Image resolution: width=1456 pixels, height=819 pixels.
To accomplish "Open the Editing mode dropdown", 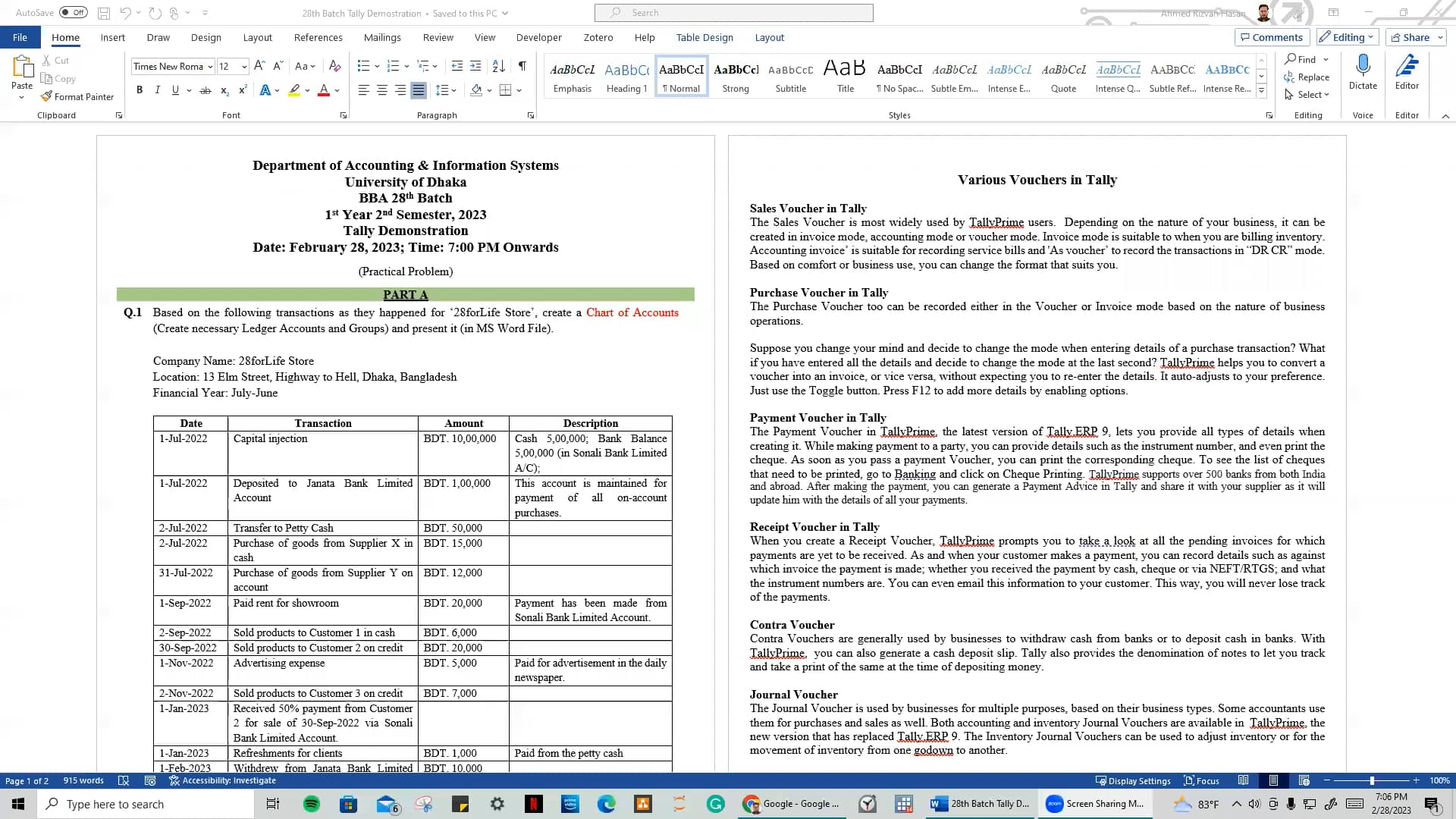I will 1347,37.
